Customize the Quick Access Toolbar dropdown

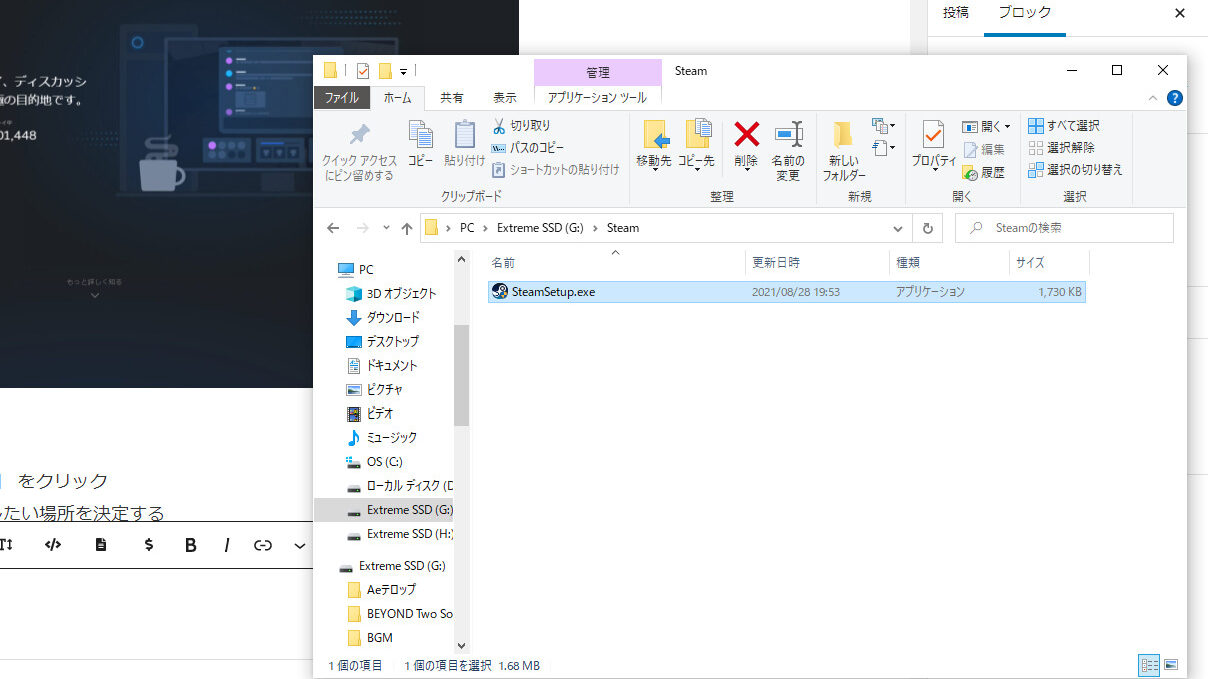[x=403, y=71]
